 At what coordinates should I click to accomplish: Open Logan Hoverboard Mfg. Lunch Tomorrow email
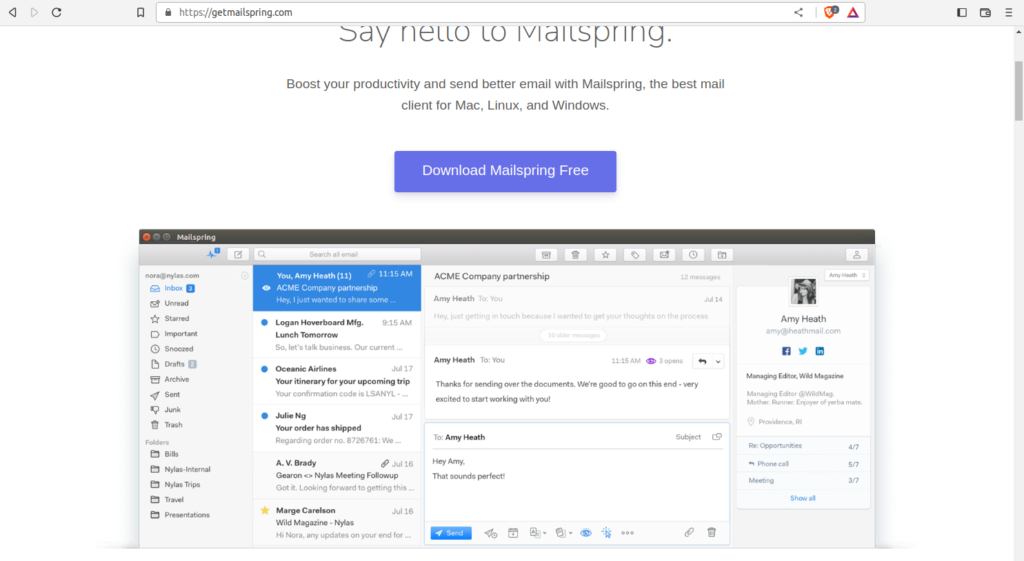click(x=337, y=334)
